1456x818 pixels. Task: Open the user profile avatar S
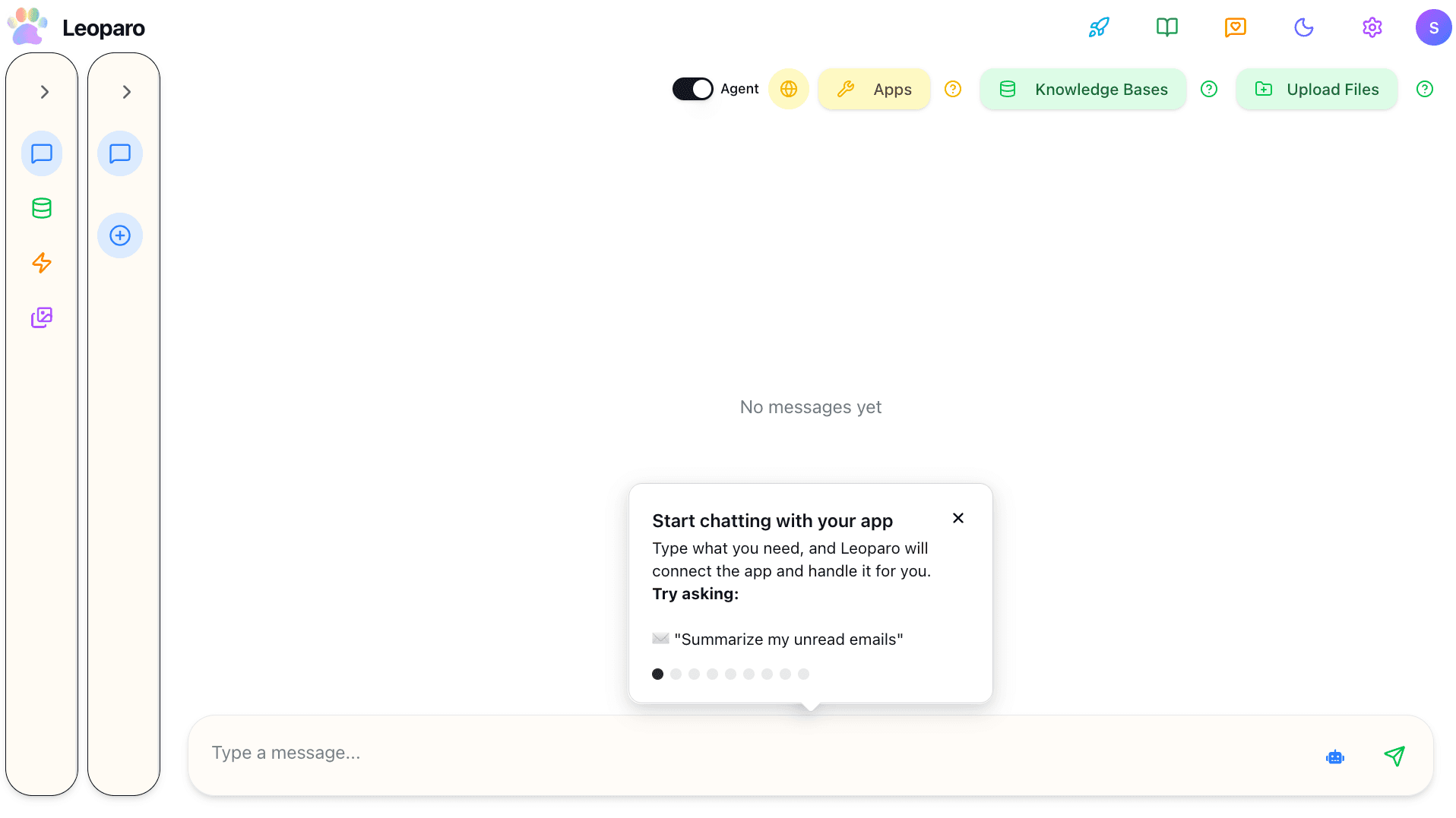[x=1433, y=27]
